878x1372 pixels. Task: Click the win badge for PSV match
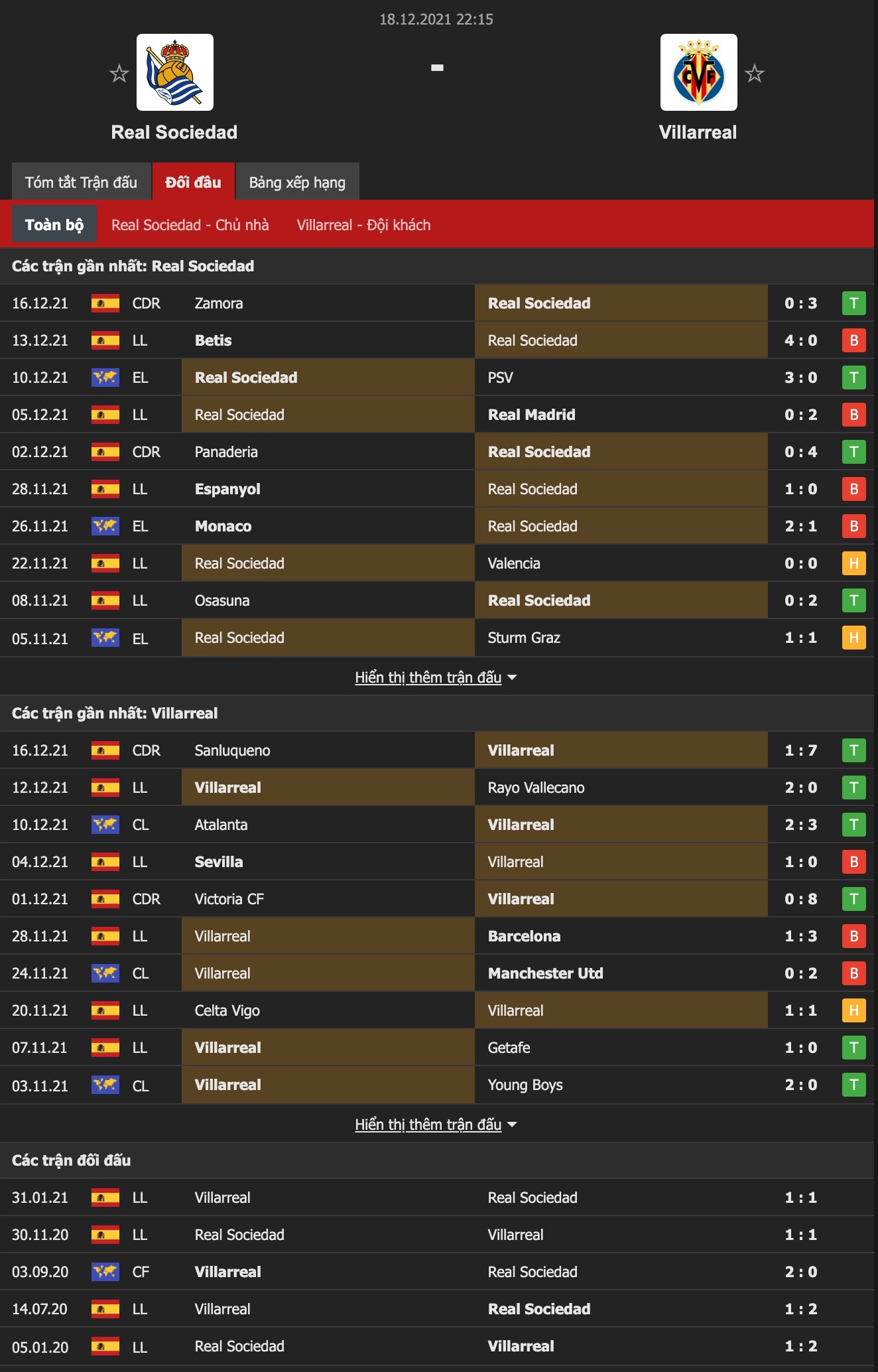pos(854,377)
